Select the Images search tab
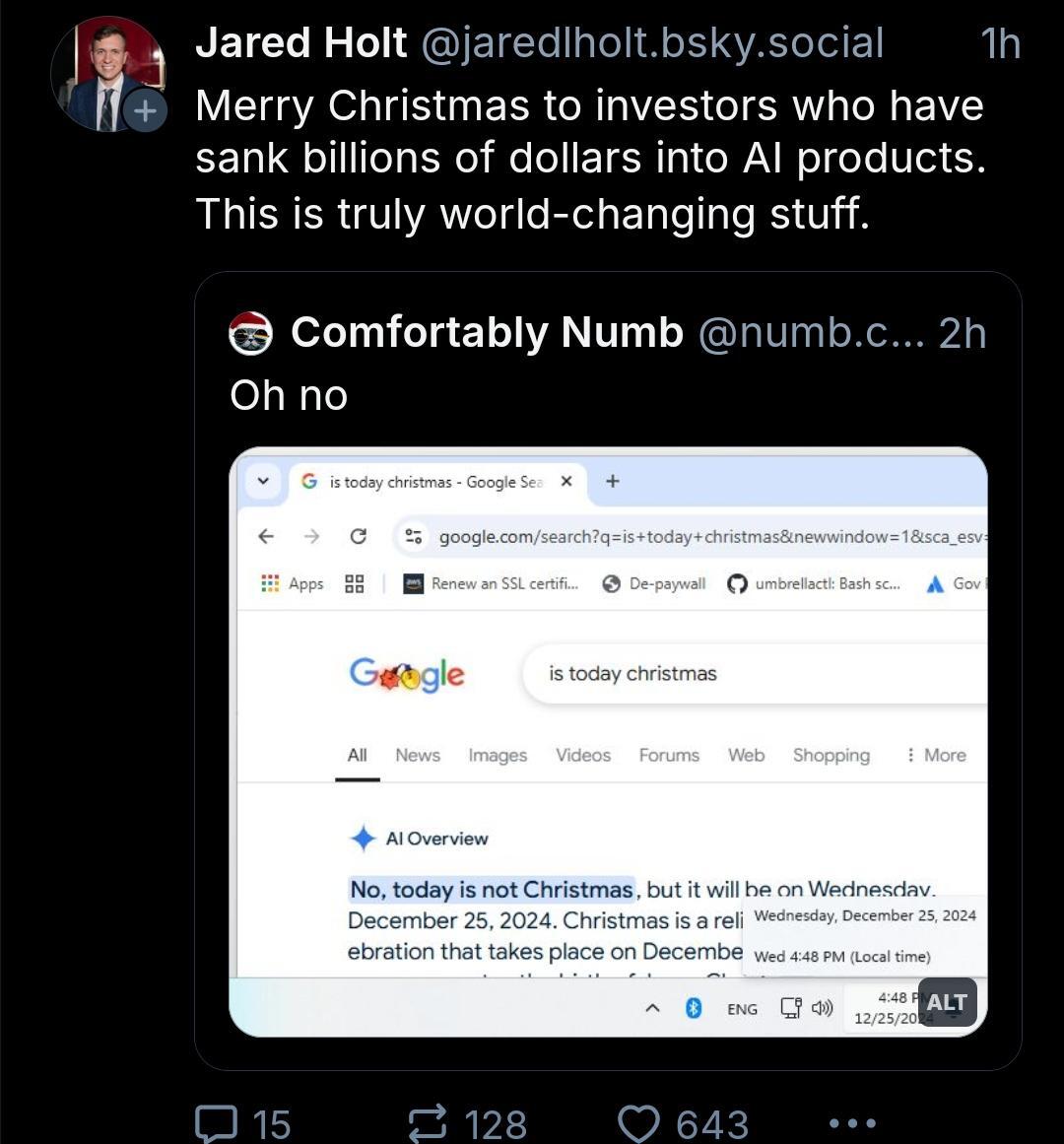This screenshot has height=1144, width=1064. (x=498, y=755)
